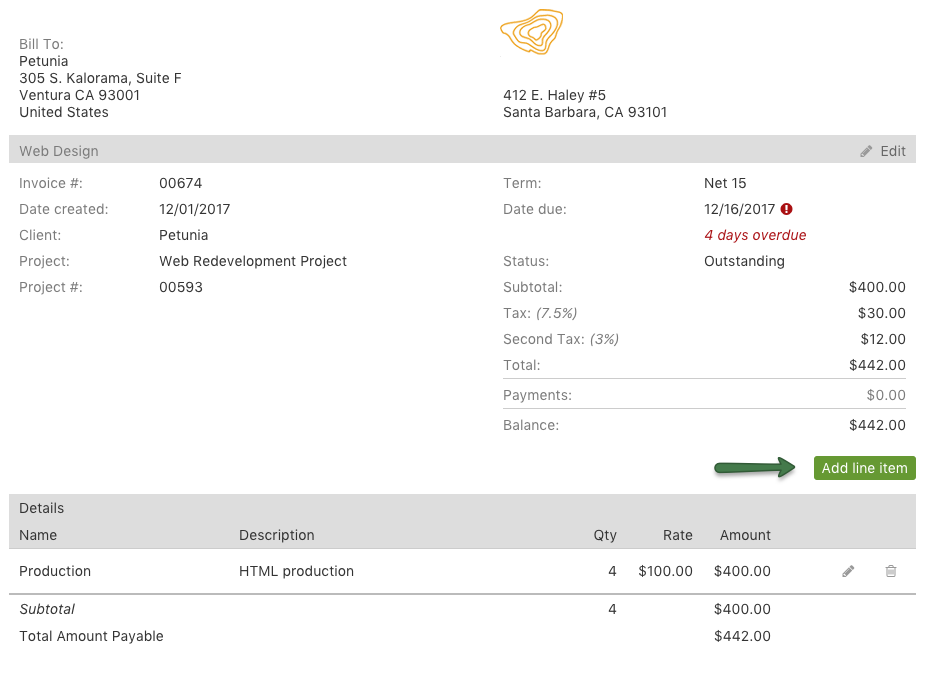The width and height of the screenshot is (927, 675).
Task: Click the Balance amount of $442.00
Action: point(877,425)
